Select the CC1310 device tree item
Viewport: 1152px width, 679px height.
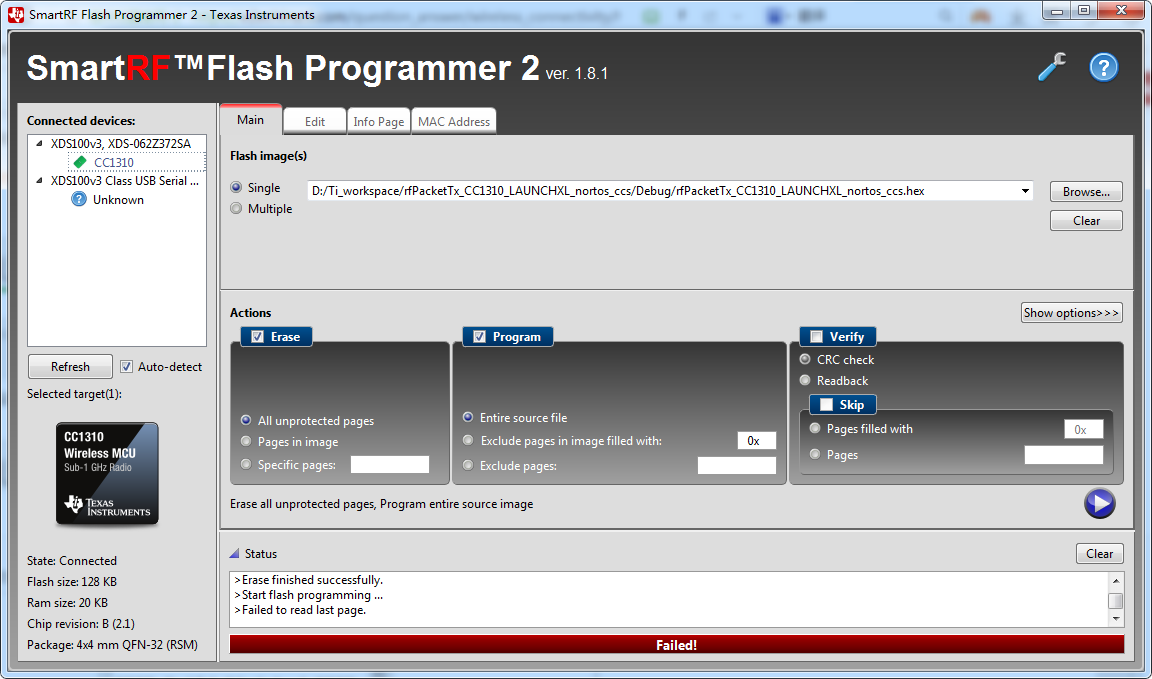[x=114, y=162]
